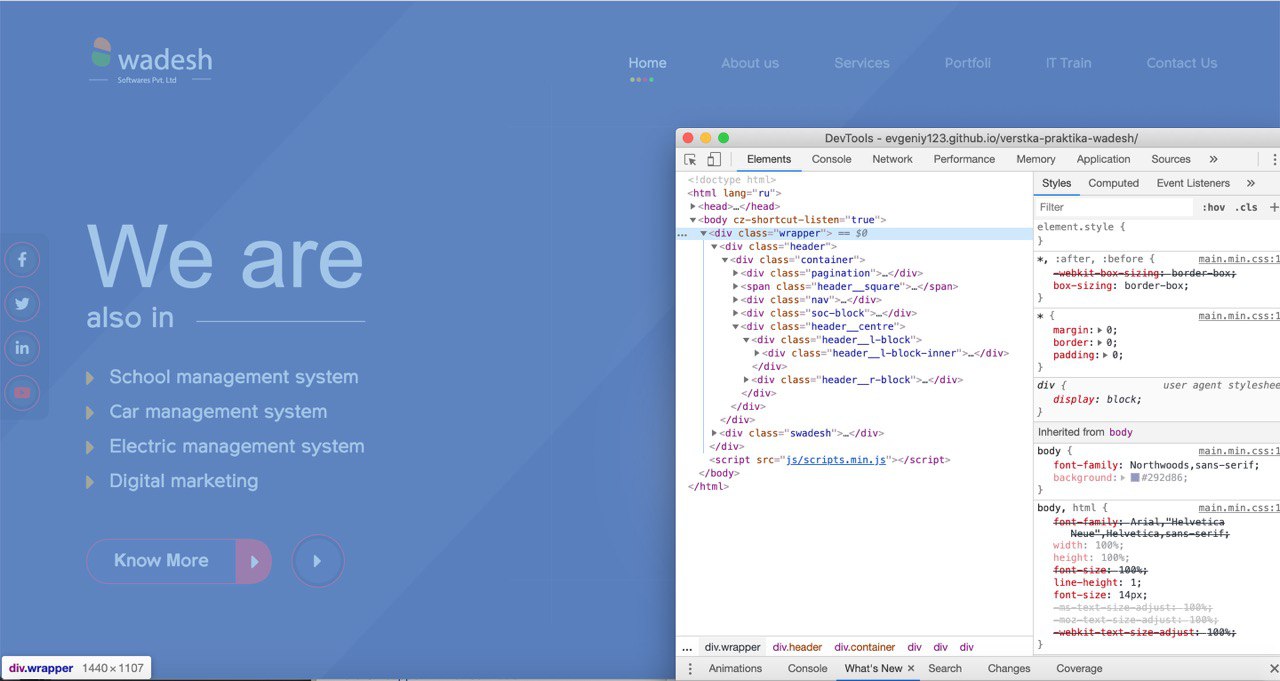Screen dimensions: 1280x681
Task: Open the About us nav link
Action: coord(750,63)
